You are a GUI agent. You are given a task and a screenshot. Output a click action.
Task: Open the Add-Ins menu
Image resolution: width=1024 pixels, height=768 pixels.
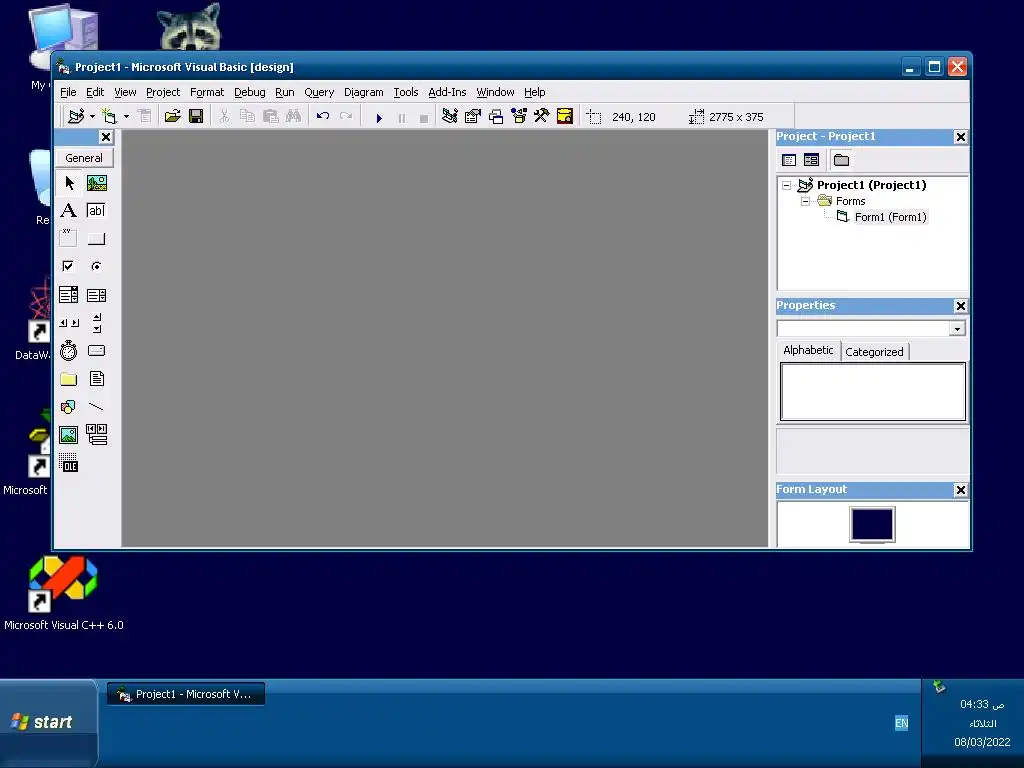[x=447, y=92]
